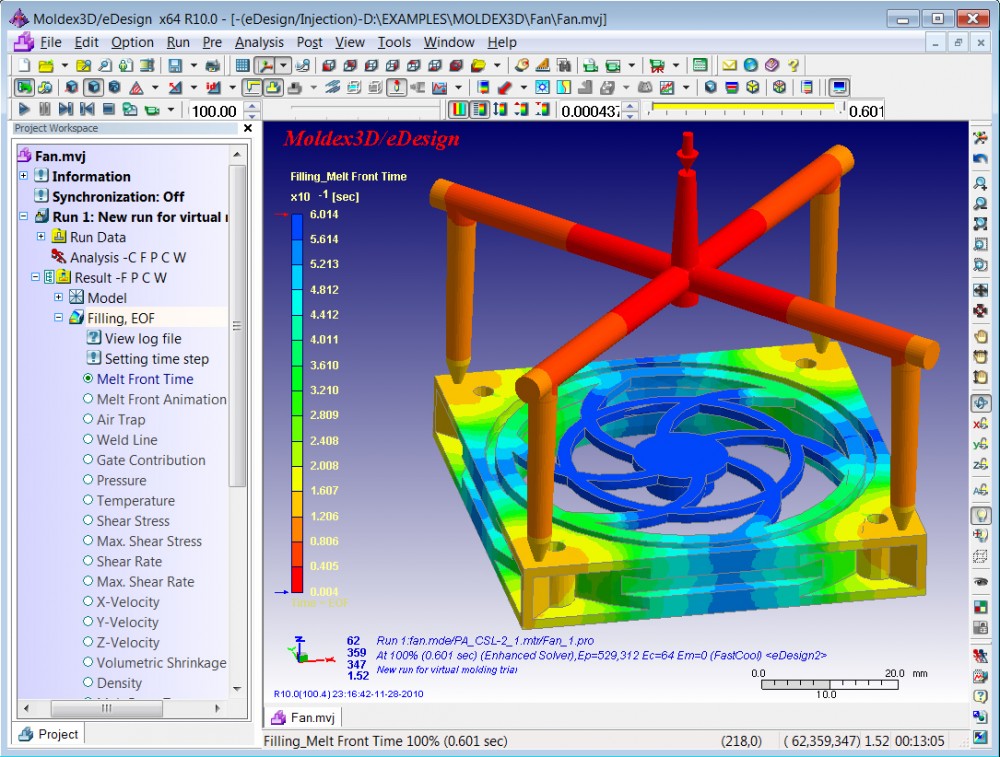
Task: Click the rotate about Z axis icon
Action: coord(980,466)
